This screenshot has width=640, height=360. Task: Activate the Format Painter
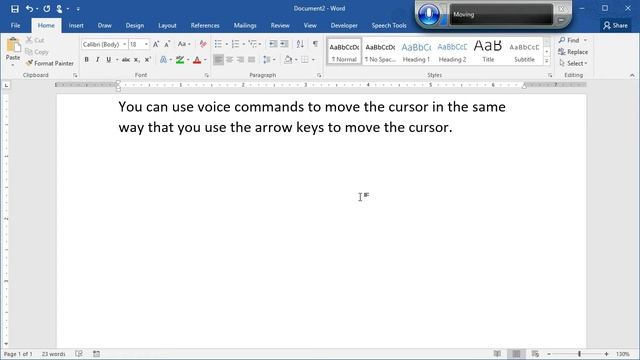click(49, 63)
